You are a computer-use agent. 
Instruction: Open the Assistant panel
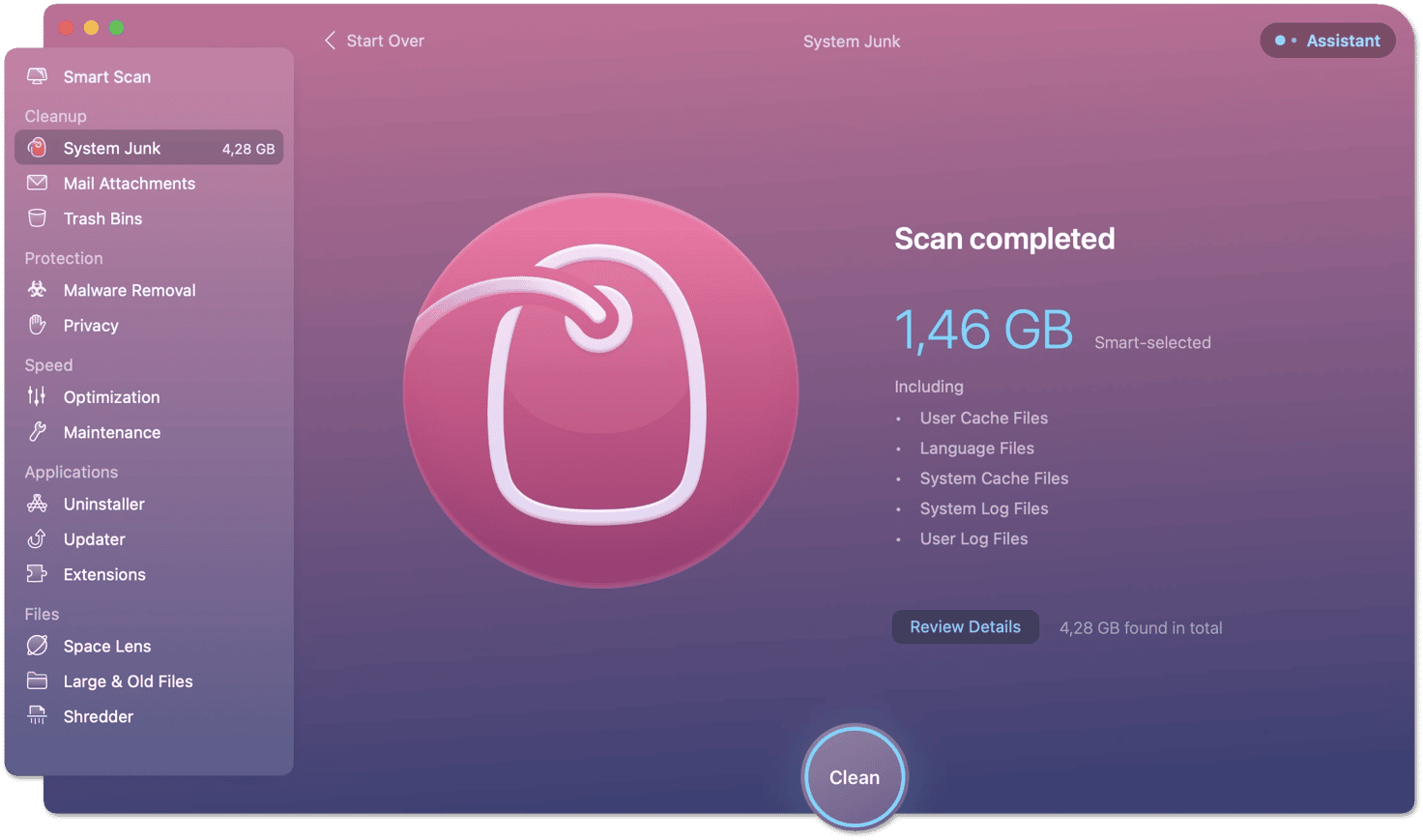(x=1327, y=41)
